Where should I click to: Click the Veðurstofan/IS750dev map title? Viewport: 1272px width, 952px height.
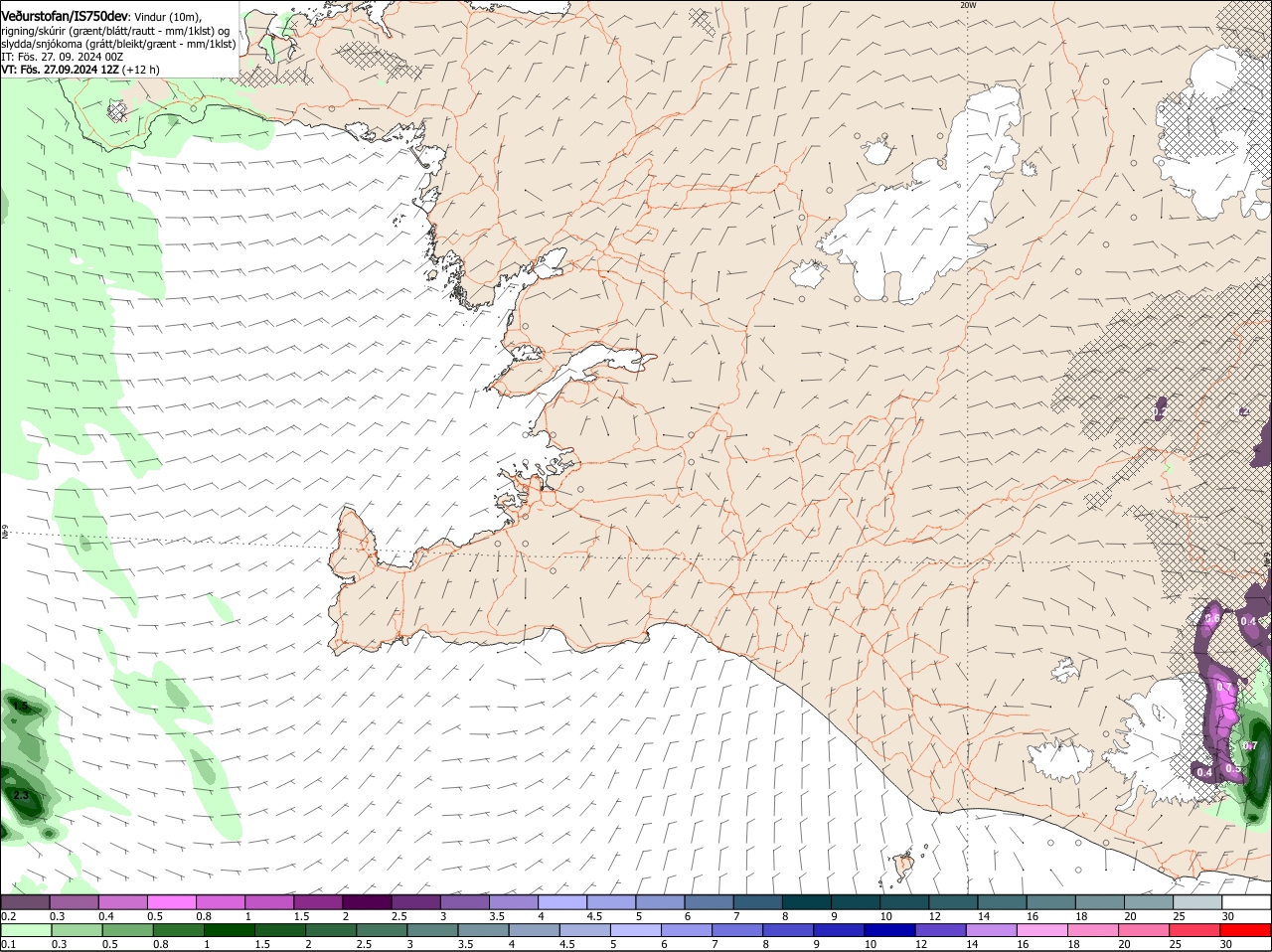pos(65,17)
